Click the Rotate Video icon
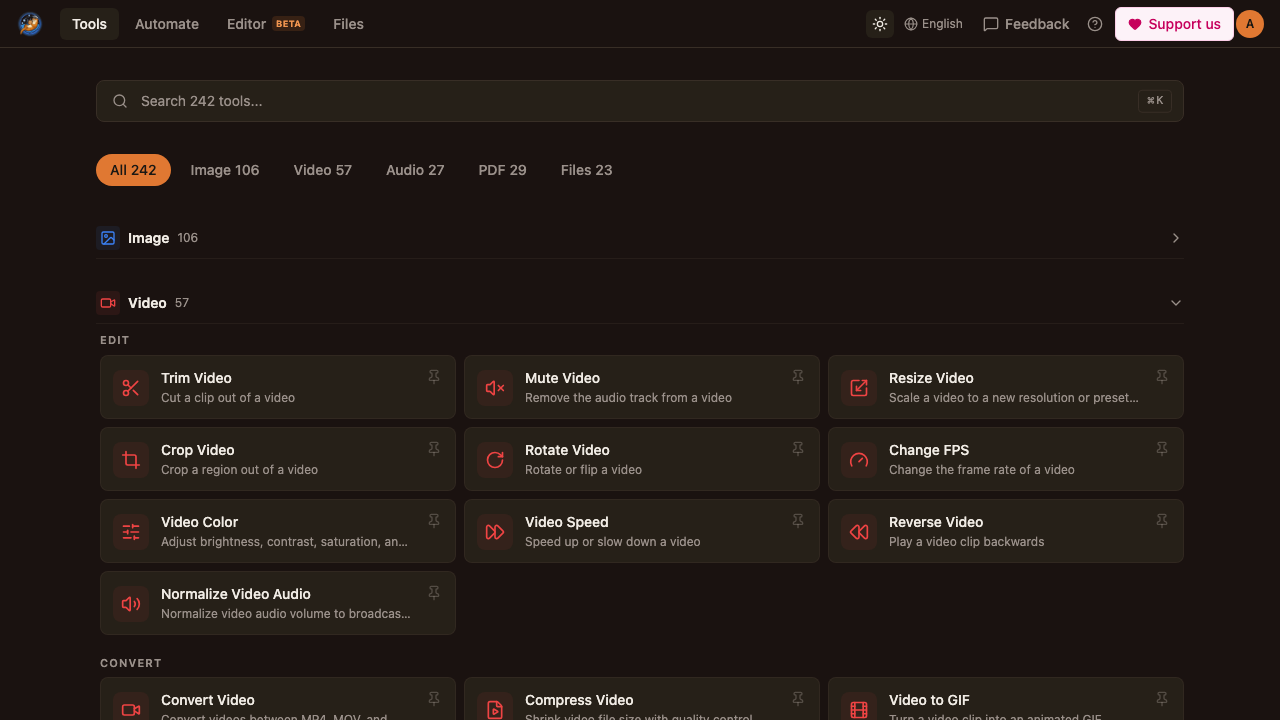This screenshot has height=720, width=1280. [495, 459]
